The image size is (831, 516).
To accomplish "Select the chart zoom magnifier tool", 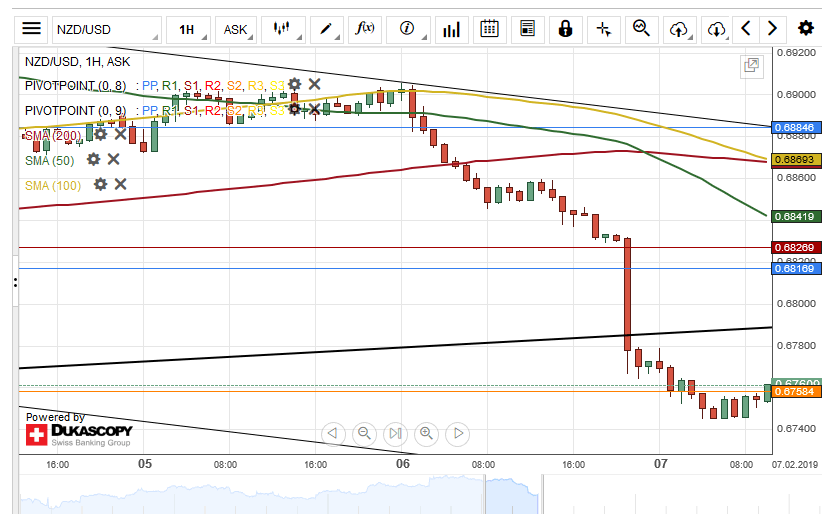I will pyautogui.click(x=642, y=29).
